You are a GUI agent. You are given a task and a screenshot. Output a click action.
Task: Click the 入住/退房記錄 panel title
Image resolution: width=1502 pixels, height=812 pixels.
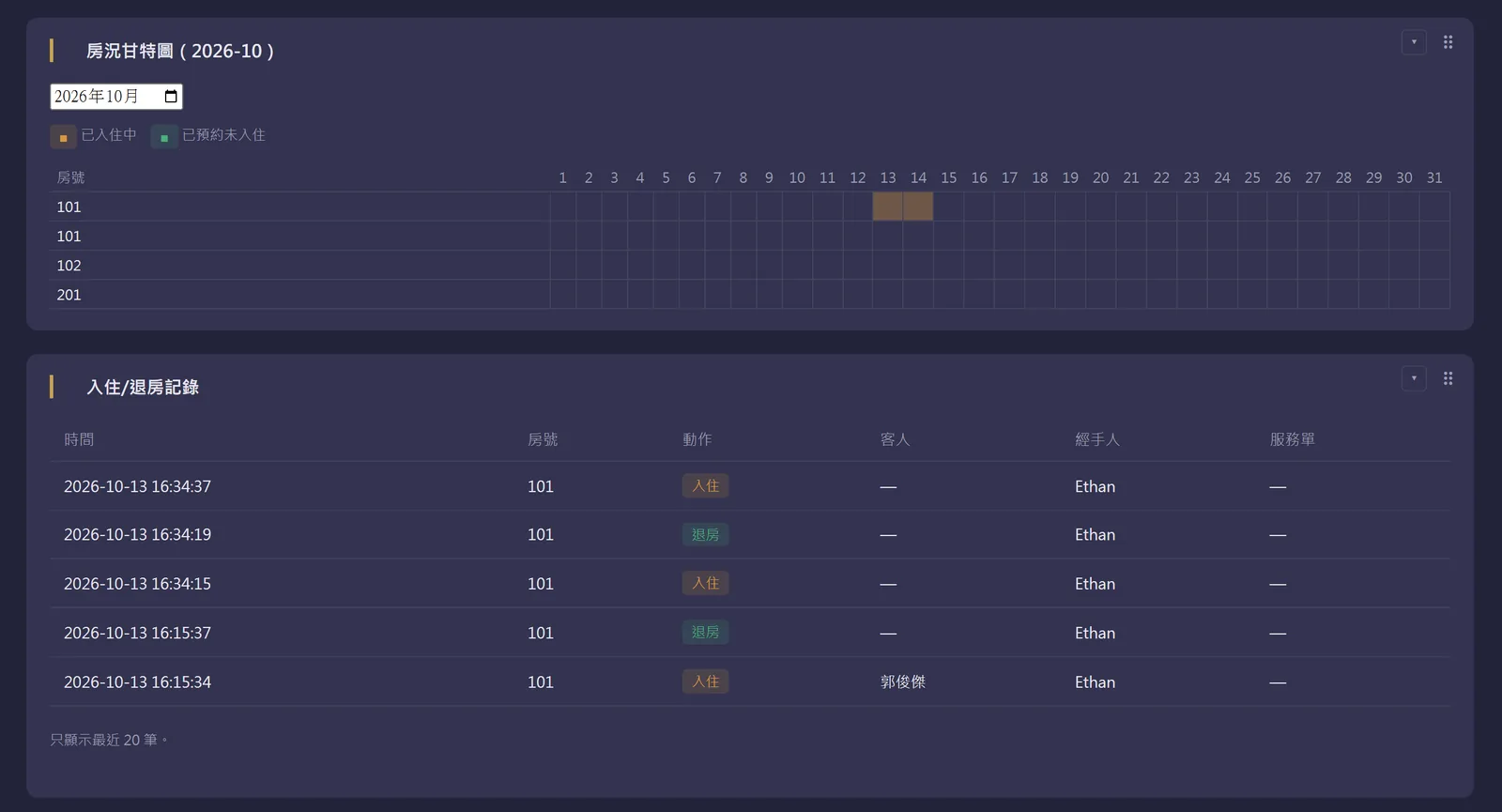tap(143, 387)
